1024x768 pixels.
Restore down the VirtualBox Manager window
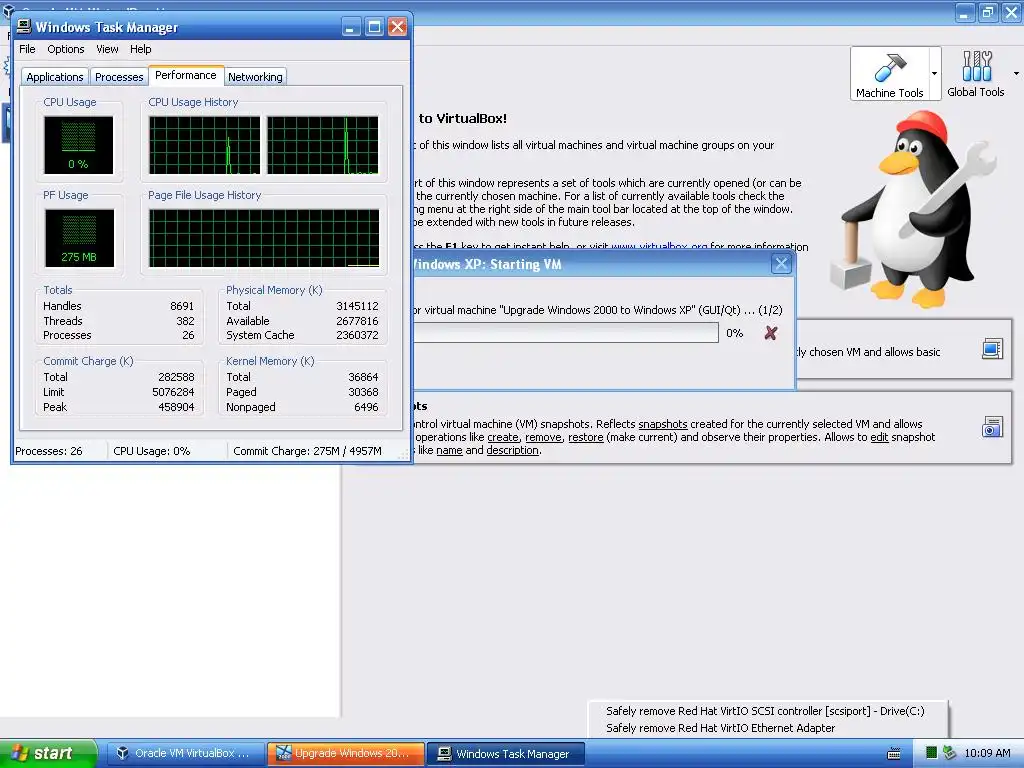click(988, 12)
